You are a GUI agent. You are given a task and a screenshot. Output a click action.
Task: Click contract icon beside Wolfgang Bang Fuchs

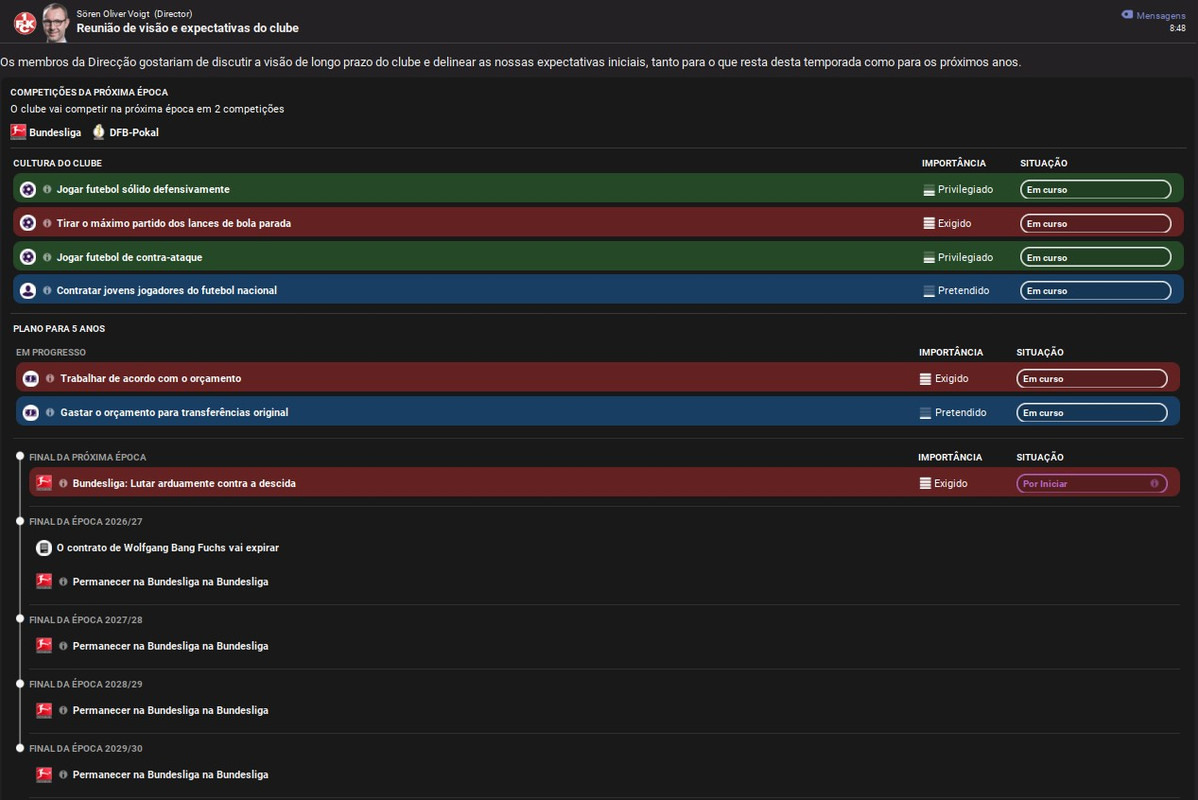(x=44, y=548)
